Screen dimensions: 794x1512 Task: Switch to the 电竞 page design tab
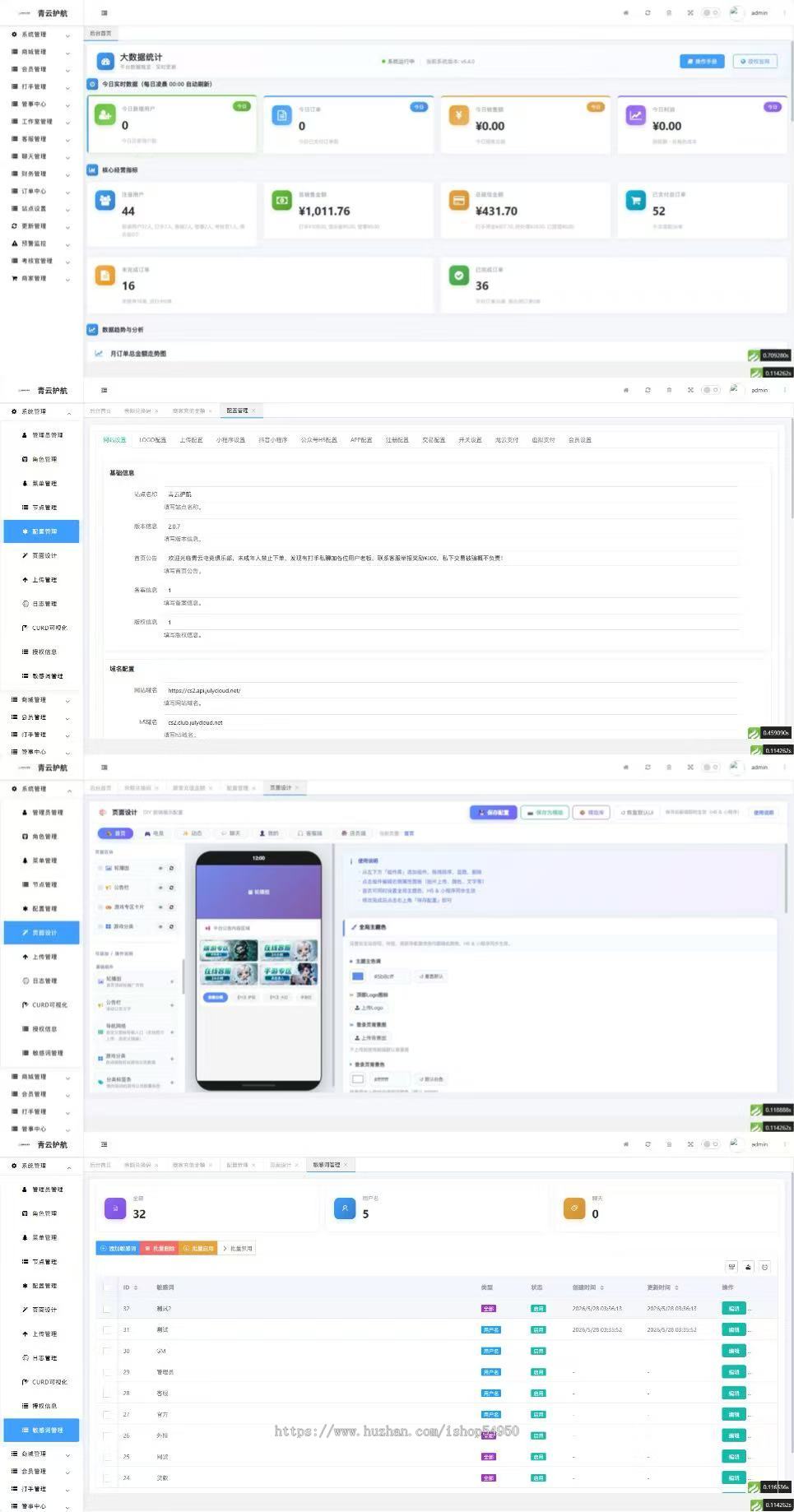click(x=154, y=833)
